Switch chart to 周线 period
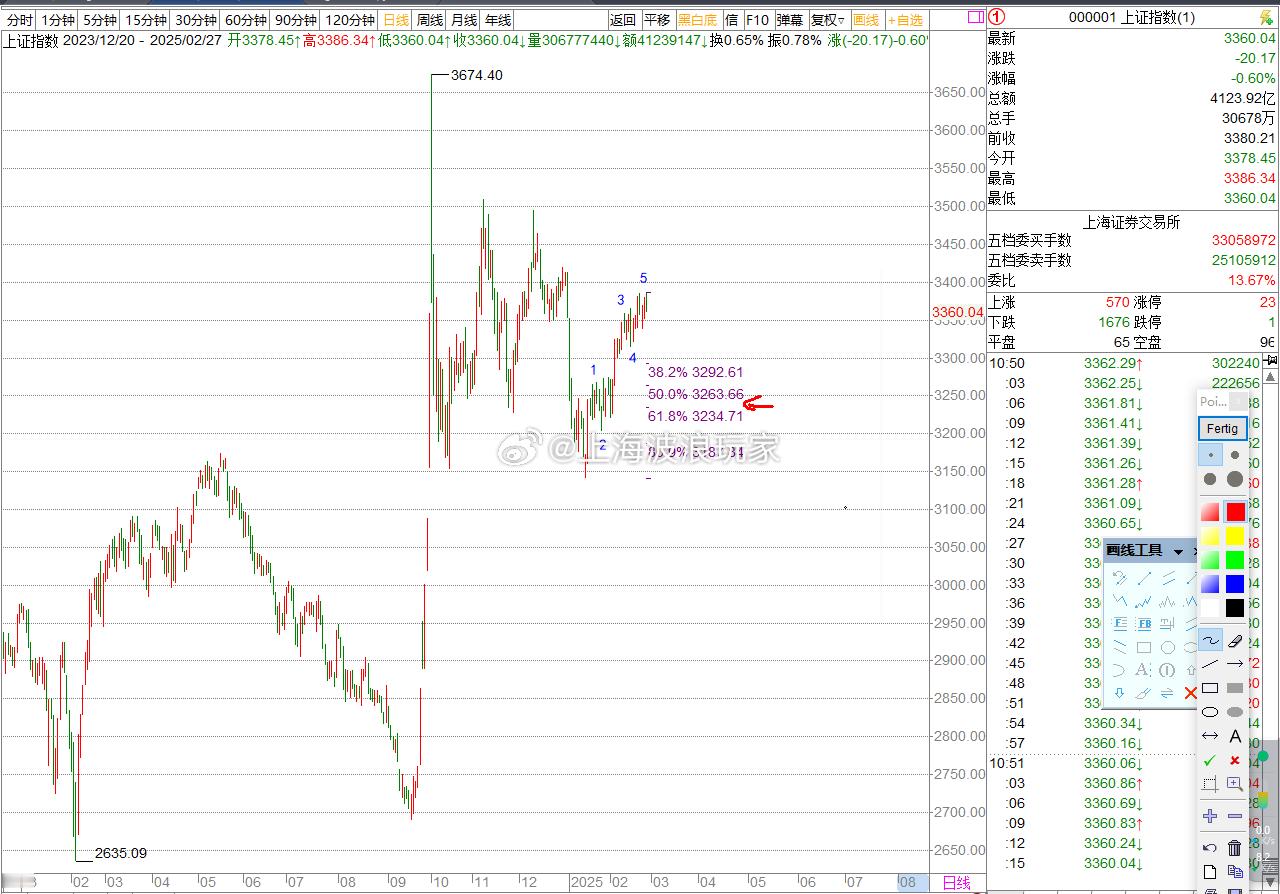1280x894 pixels. click(x=430, y=20)
